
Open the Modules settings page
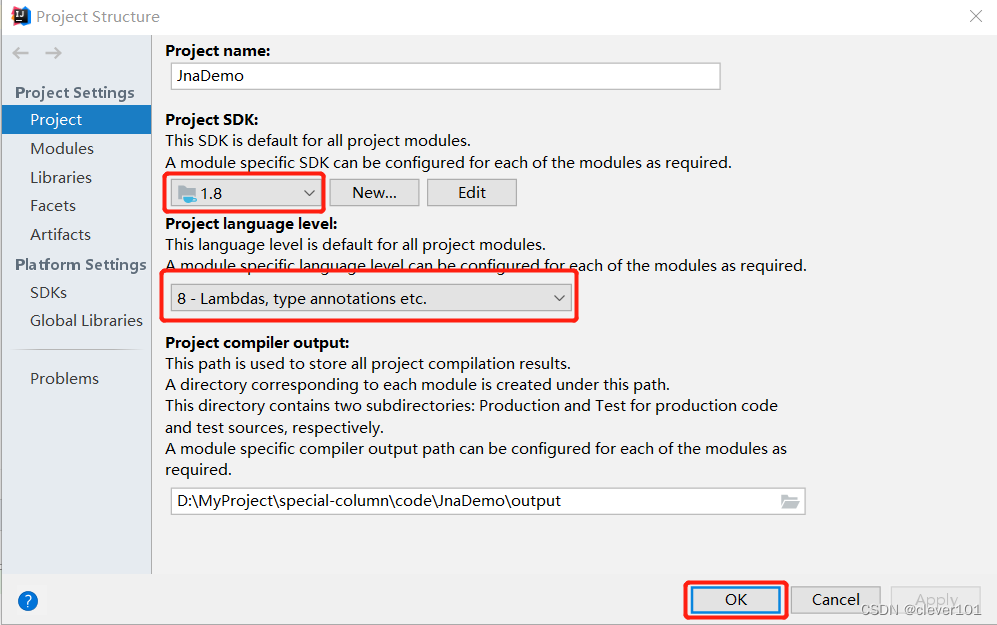click(62, 148)
